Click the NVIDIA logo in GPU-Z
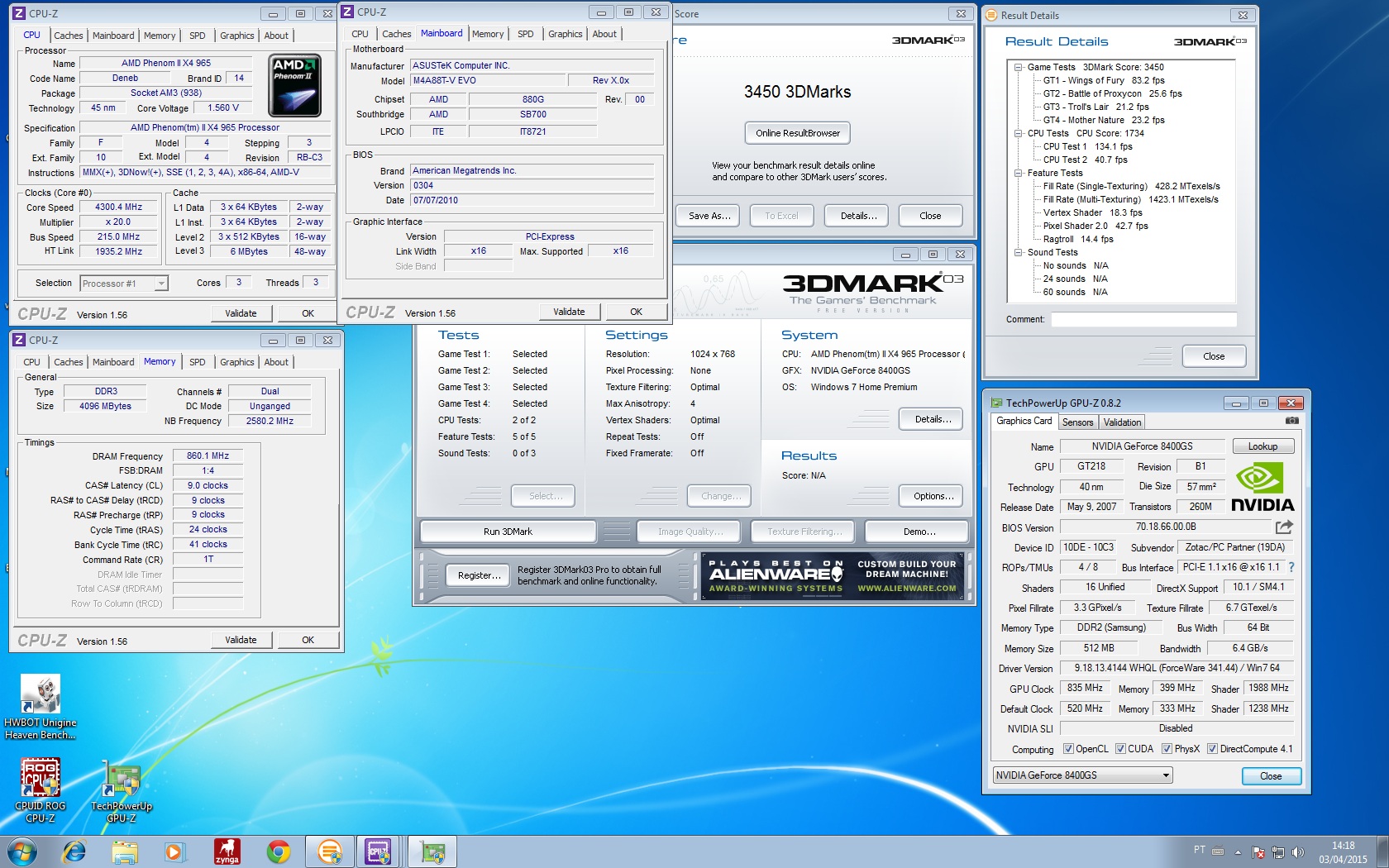 tap(1263, 487)
